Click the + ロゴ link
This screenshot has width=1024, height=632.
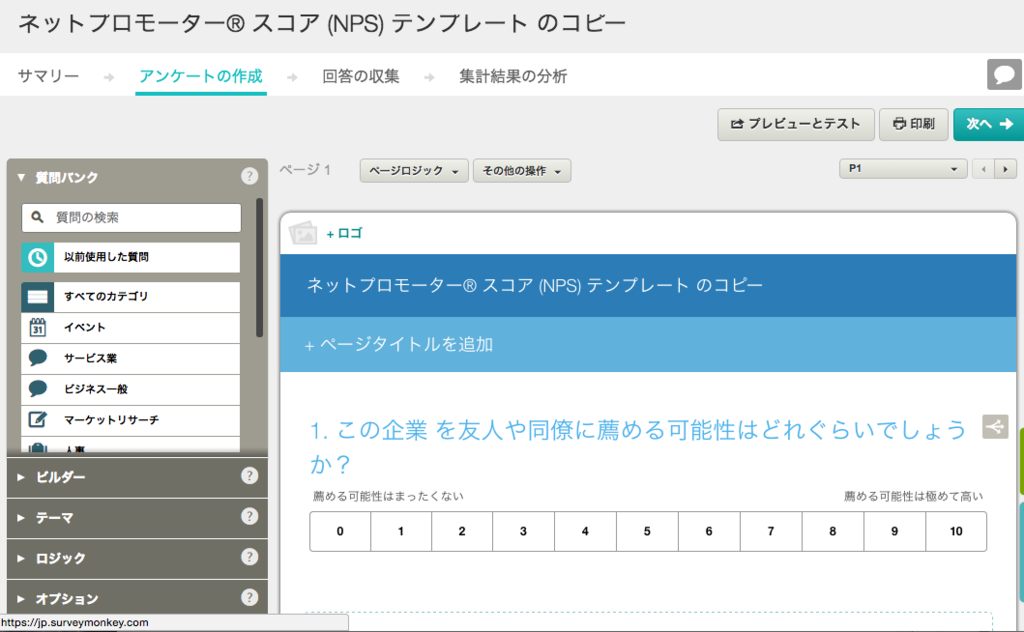coord(344,233)
